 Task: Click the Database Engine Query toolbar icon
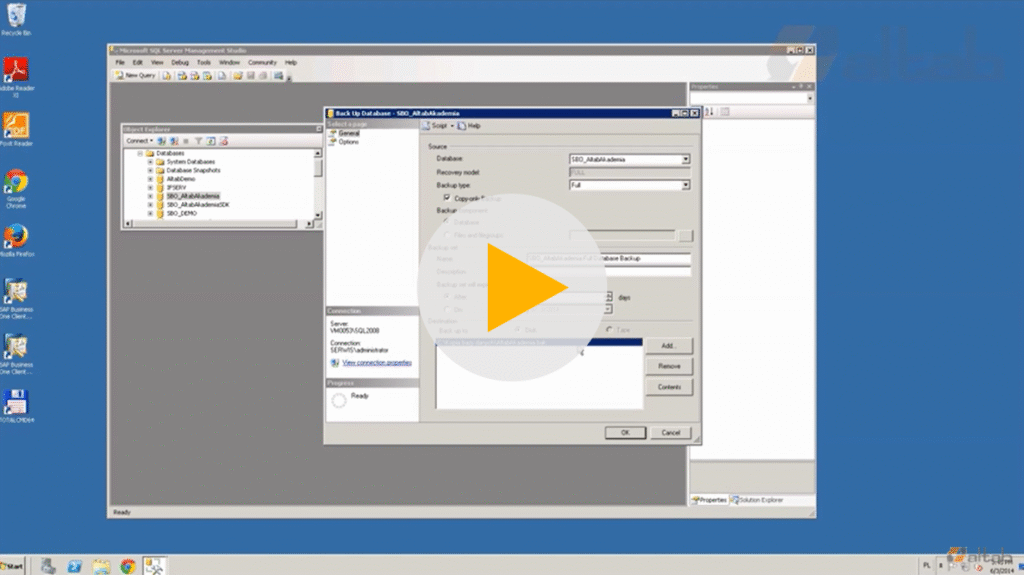[x=167, y=76]
